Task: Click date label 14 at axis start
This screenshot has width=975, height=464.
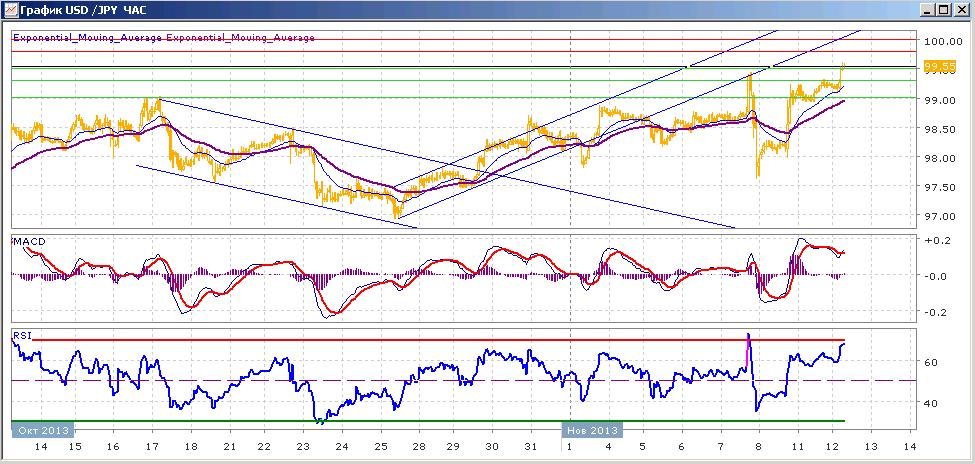Action: [40, 447]
